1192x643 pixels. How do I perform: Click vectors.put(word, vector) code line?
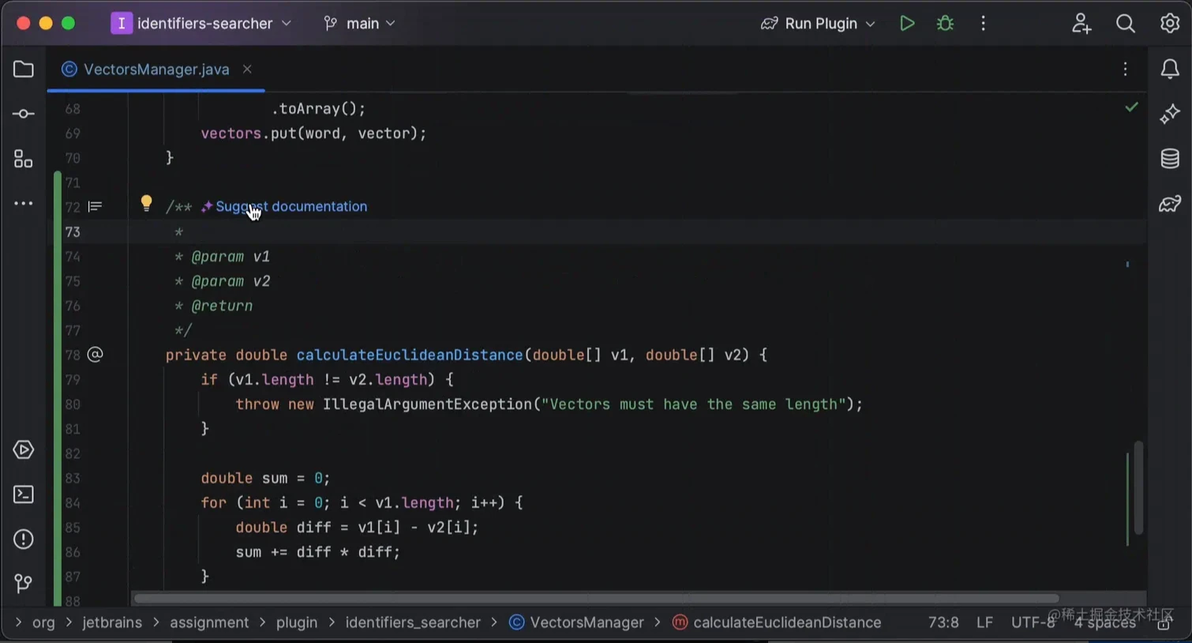point(313,134)
